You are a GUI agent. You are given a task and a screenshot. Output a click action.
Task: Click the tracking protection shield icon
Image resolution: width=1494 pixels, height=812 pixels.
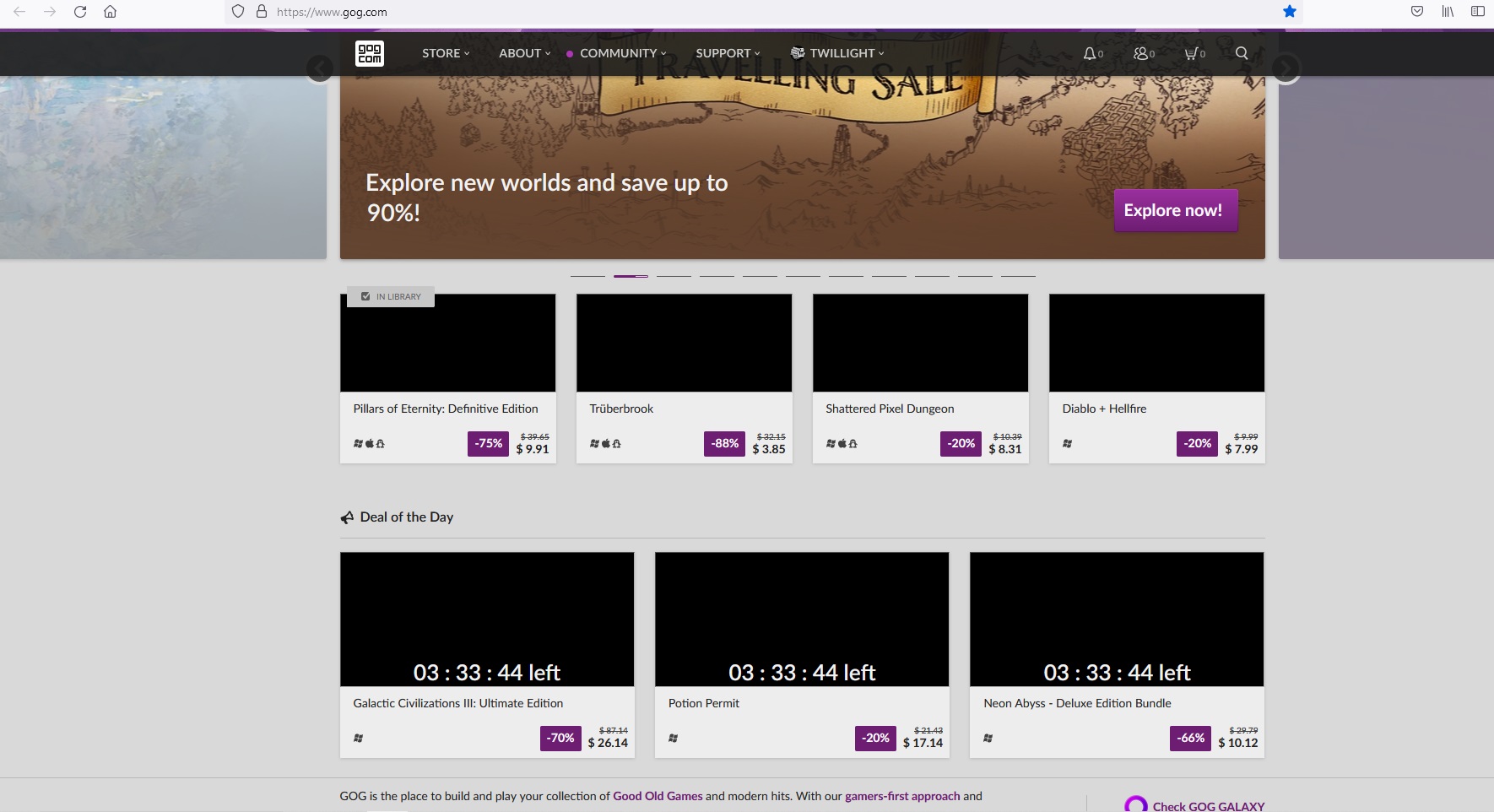pyautogui.click(x=238, y=12)
